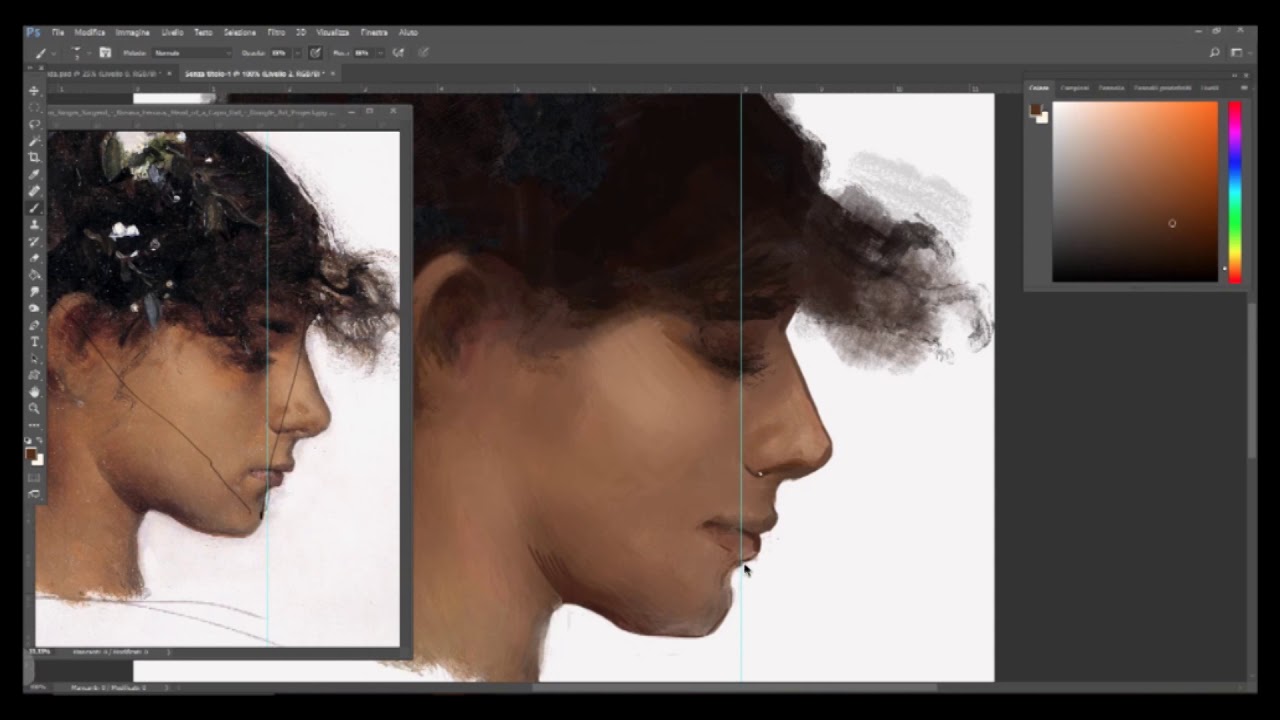The image size is (1280, 720).
Task: Toggle pressure for opacity button
Action: point(315,53)
